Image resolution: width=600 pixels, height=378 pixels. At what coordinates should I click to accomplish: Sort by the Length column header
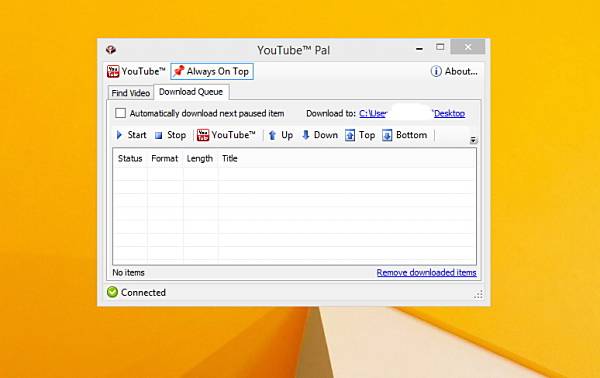[x=200, y=158]
